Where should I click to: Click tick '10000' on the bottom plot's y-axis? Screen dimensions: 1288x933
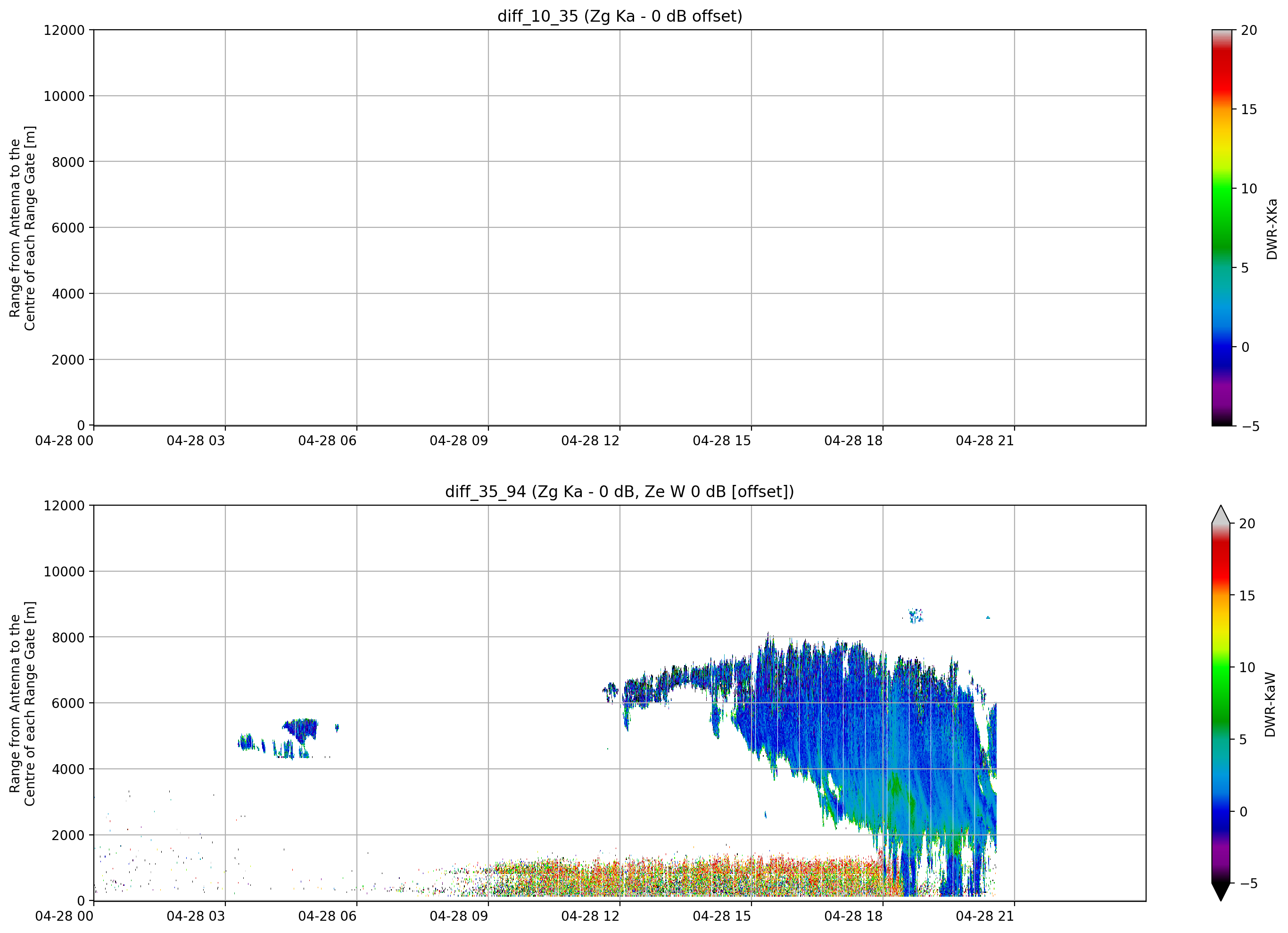click(x=64, y=572)
